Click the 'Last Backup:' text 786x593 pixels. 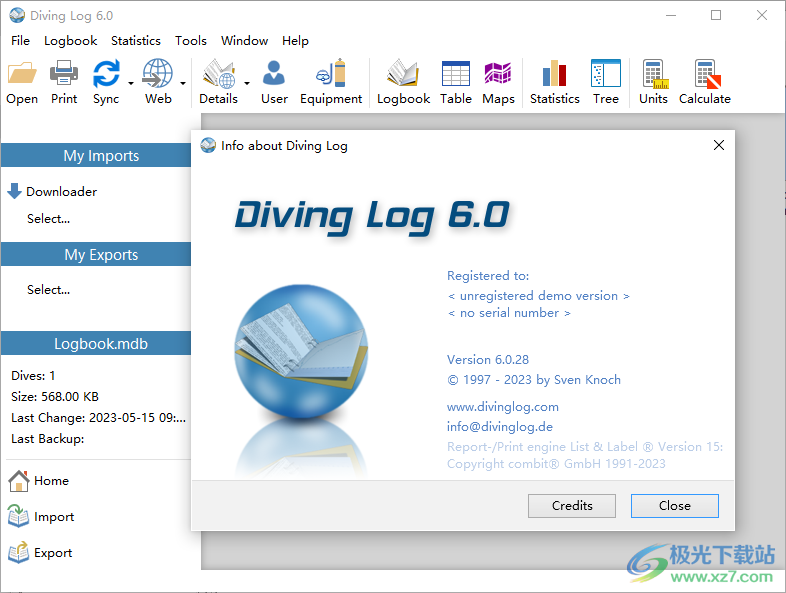pos(48,439)
